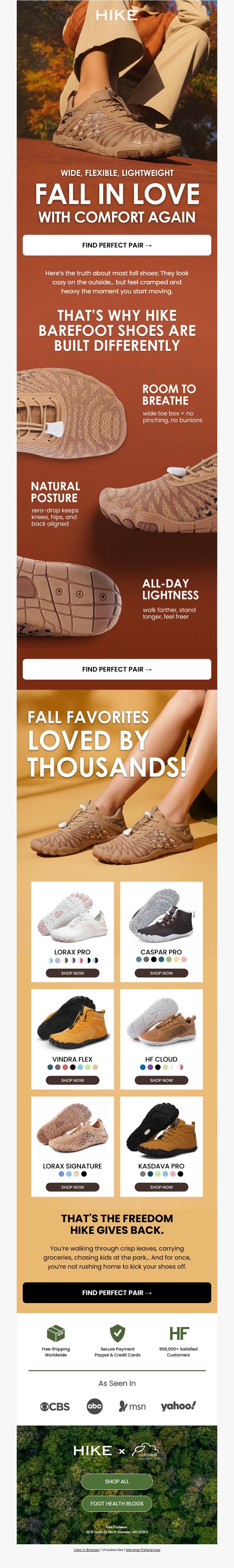The width and height of the screenshot is (234, 1568).
Task: Click the Manage Preferences link
Action: [143, 1550]
